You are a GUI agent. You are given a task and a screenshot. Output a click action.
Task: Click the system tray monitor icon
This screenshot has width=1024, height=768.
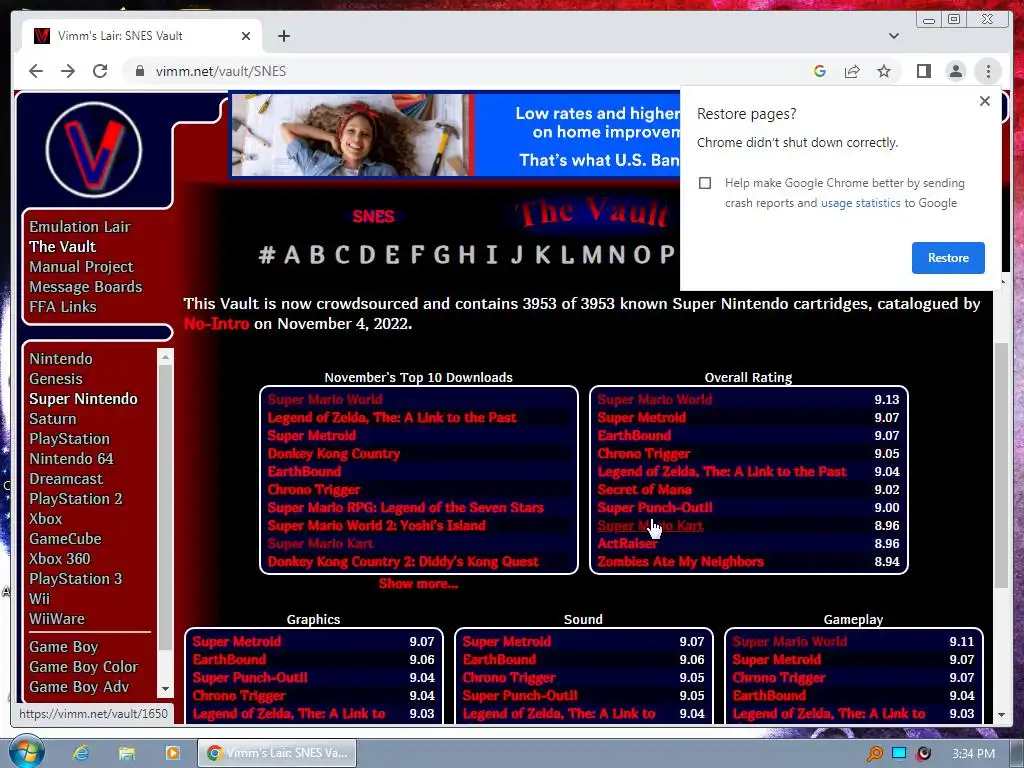[x=899, y=754]
